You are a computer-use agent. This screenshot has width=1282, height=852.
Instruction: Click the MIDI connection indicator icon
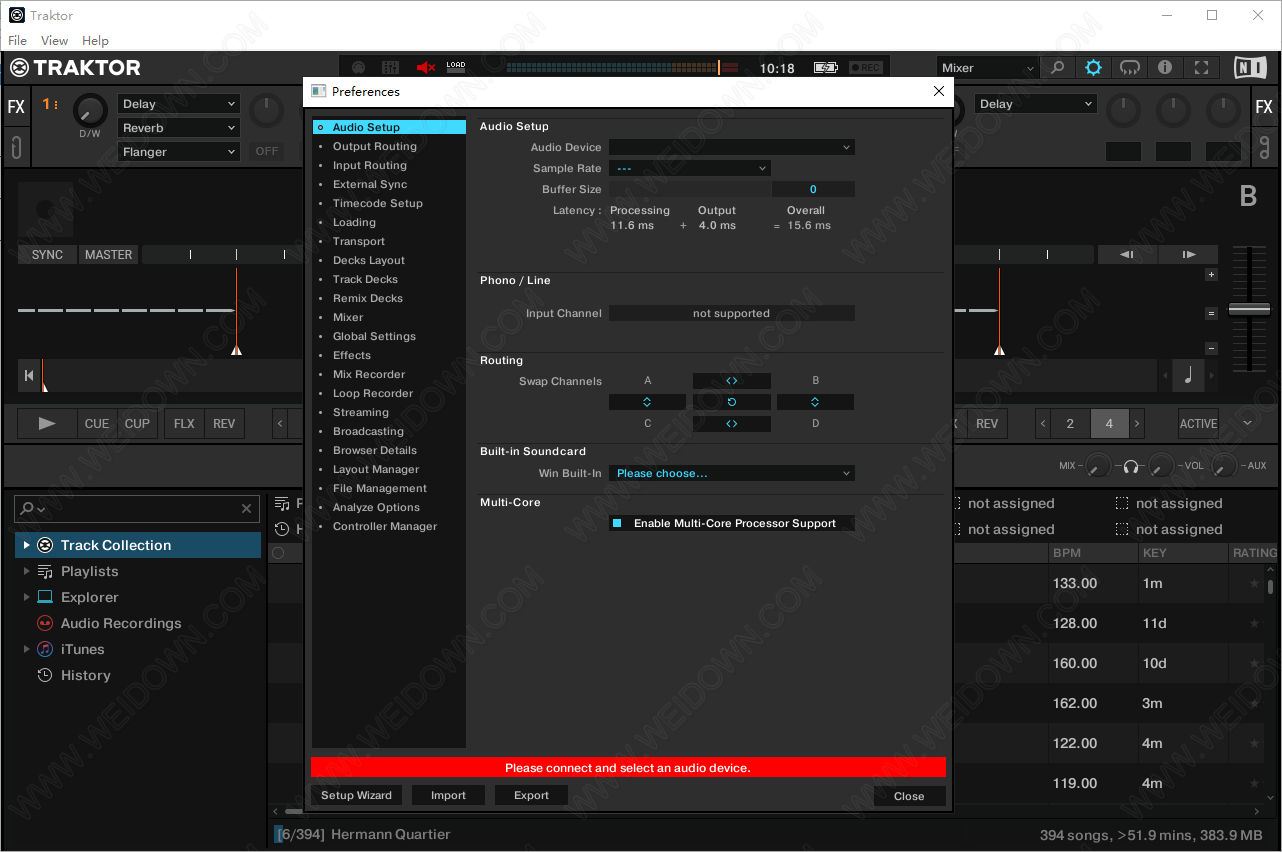pos(358,68)
